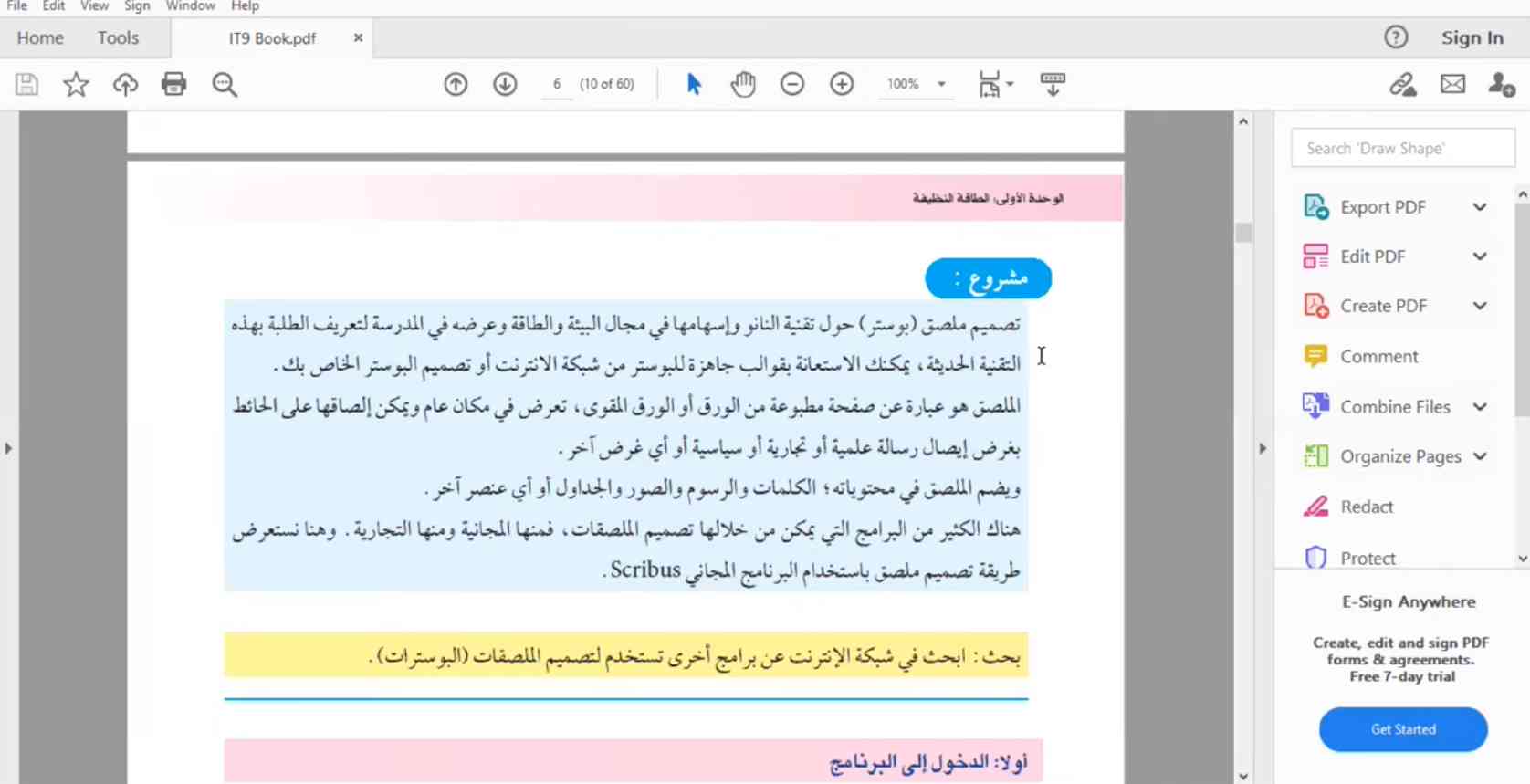This screenshot has height=784, width=1530.
Task: Print the document
Action: (173, 85)
